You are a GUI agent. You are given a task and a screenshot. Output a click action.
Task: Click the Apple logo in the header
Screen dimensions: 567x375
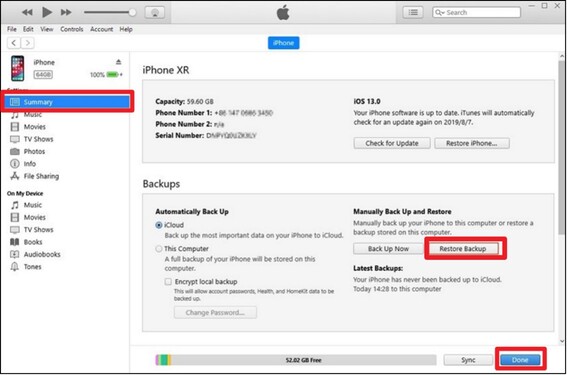(x=283, y=13)
